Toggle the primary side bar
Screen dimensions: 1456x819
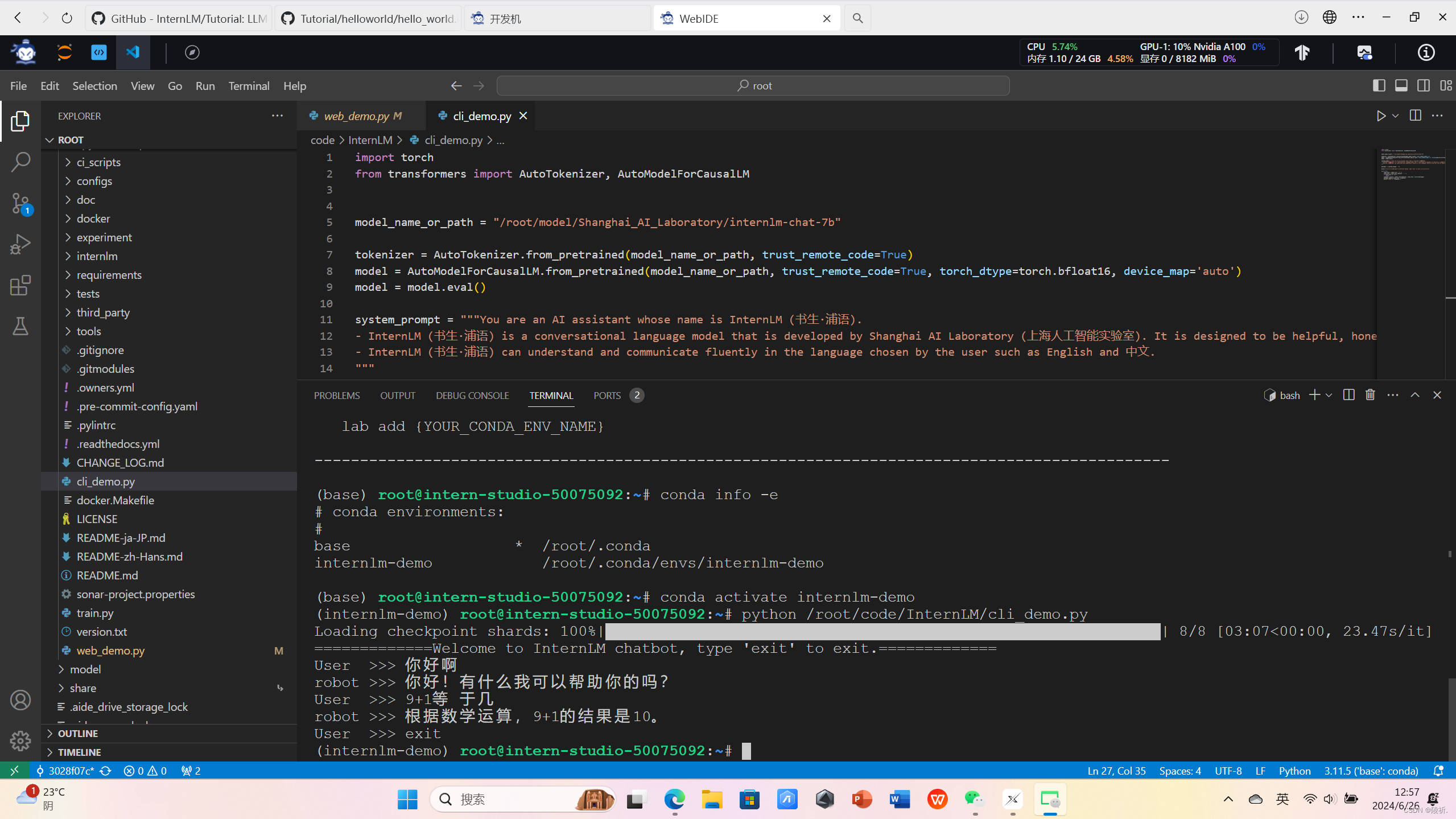tap(1379, 85)
